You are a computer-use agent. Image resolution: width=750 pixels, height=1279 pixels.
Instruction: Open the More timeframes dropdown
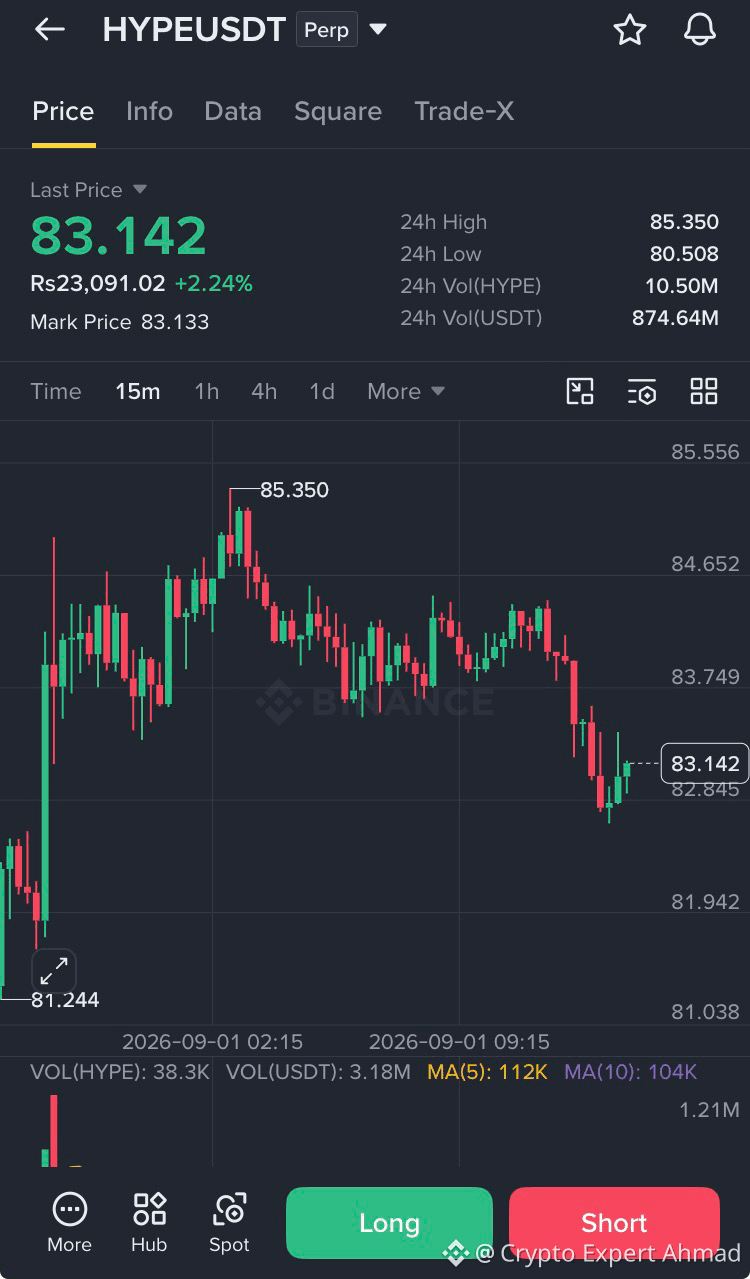click(405, 391)
